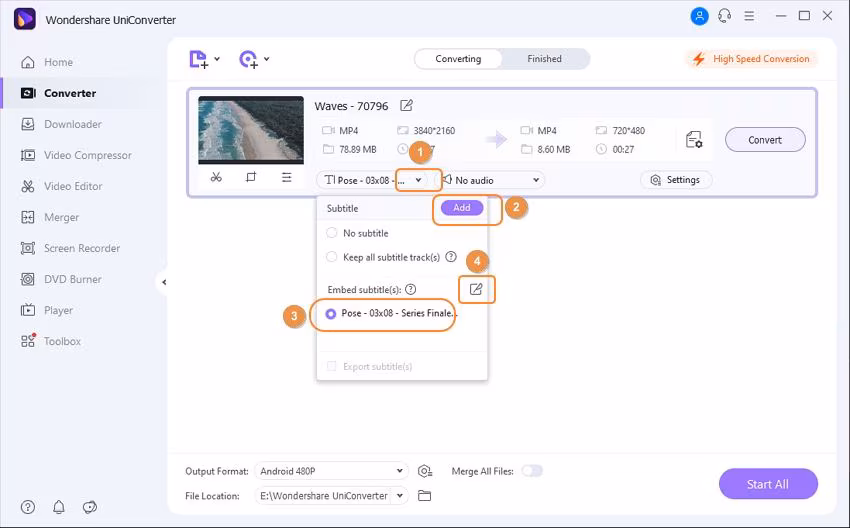Click the Settings button for the video

(x=676, y=179)
